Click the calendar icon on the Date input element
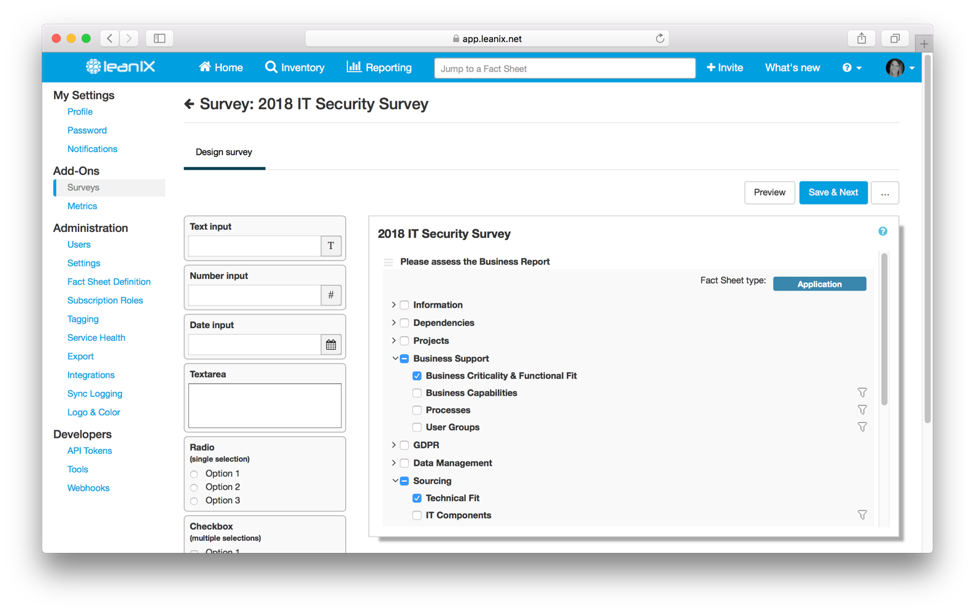Screen dimensions: 974x612 pos(331,343)
